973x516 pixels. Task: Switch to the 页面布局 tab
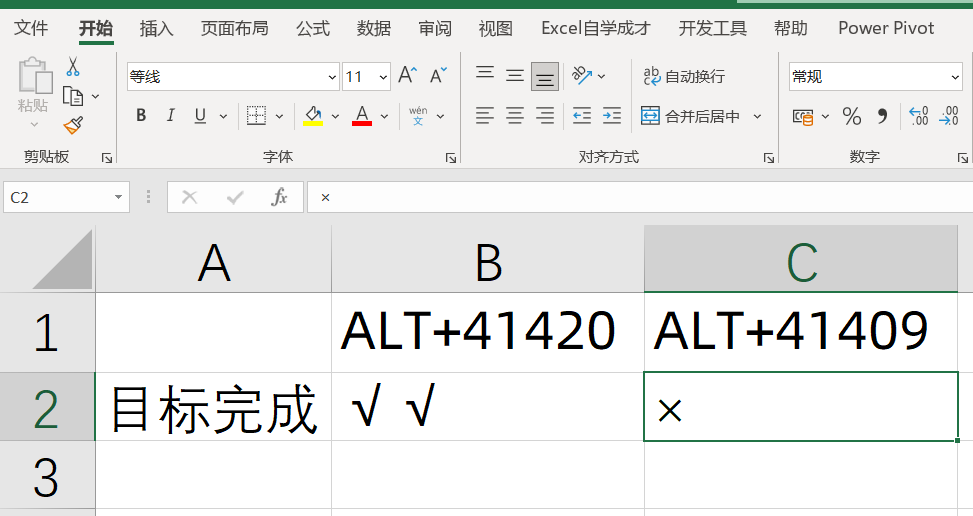click(235, 28)
